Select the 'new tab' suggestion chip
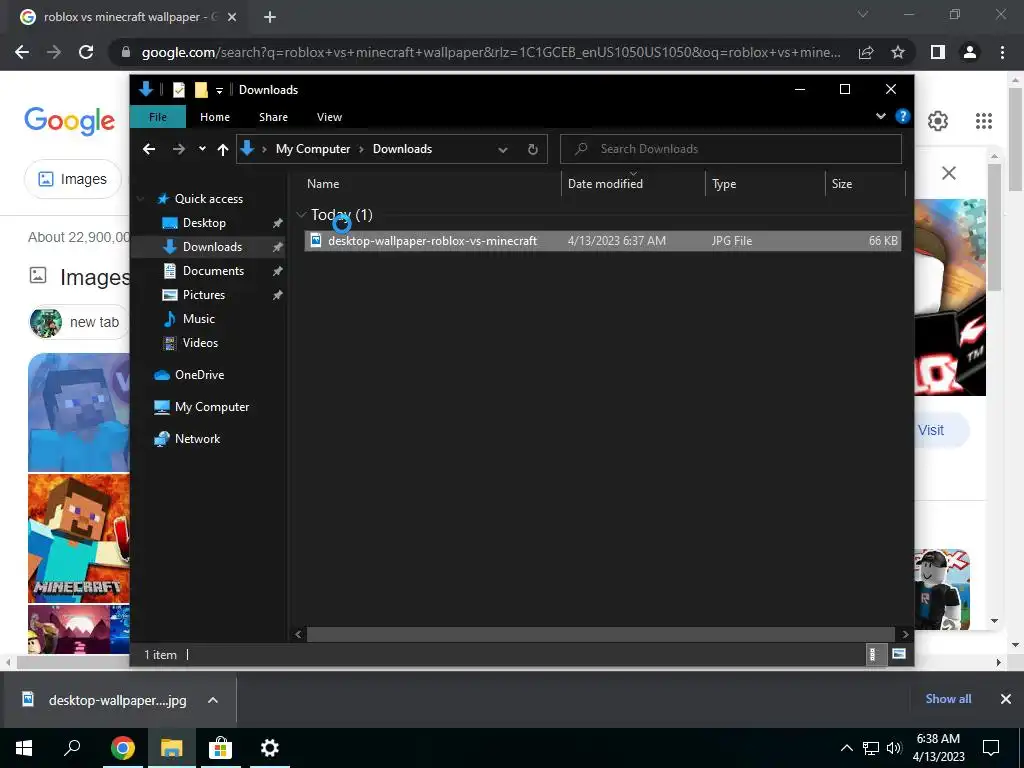The width and height of the screenshot is (1024, 768). (79, 322)
